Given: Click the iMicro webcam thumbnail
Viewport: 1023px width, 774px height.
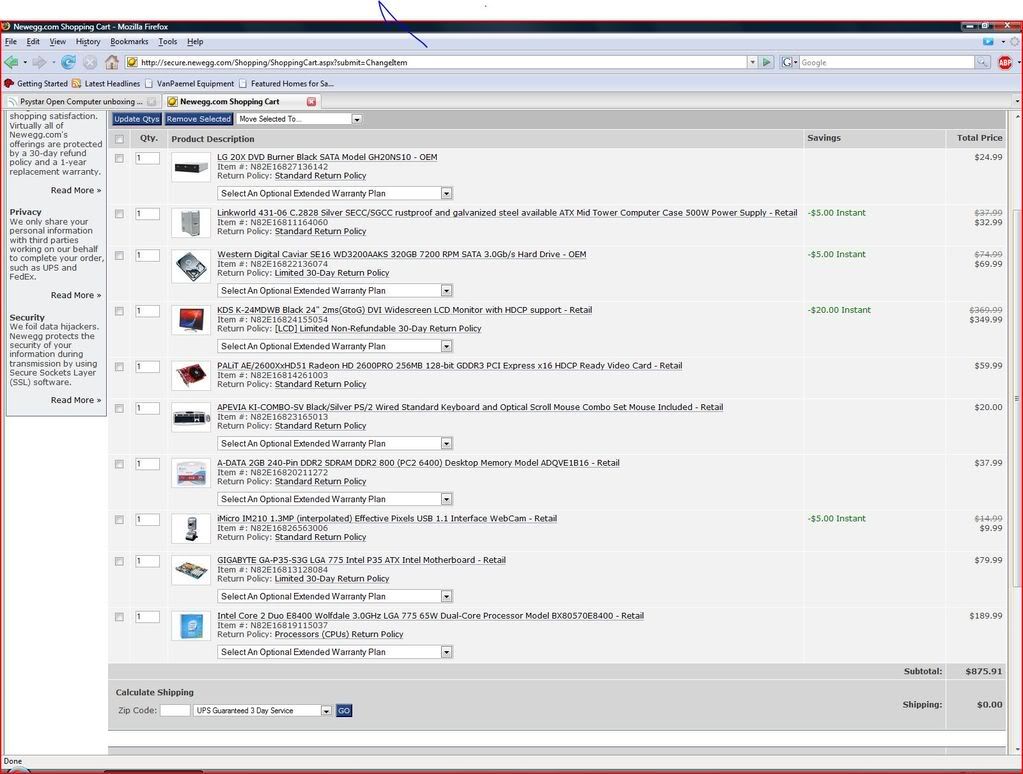Looking at the screenshot, I should 191,529.
